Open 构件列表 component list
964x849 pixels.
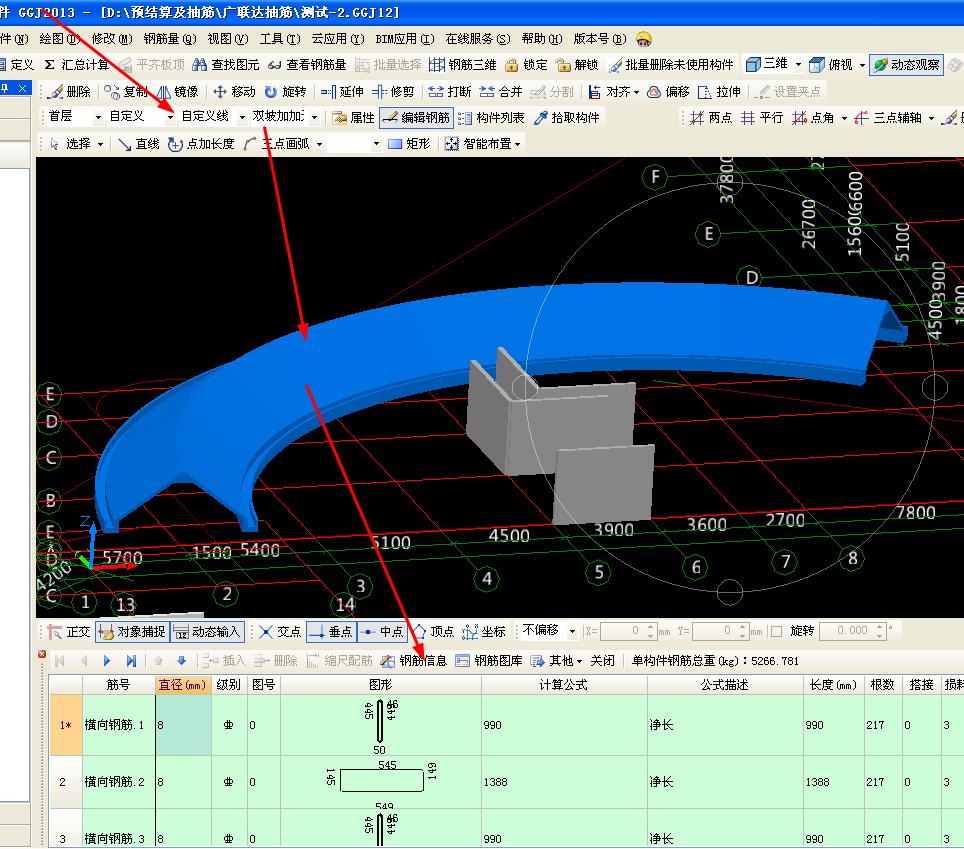pos(491,117)
